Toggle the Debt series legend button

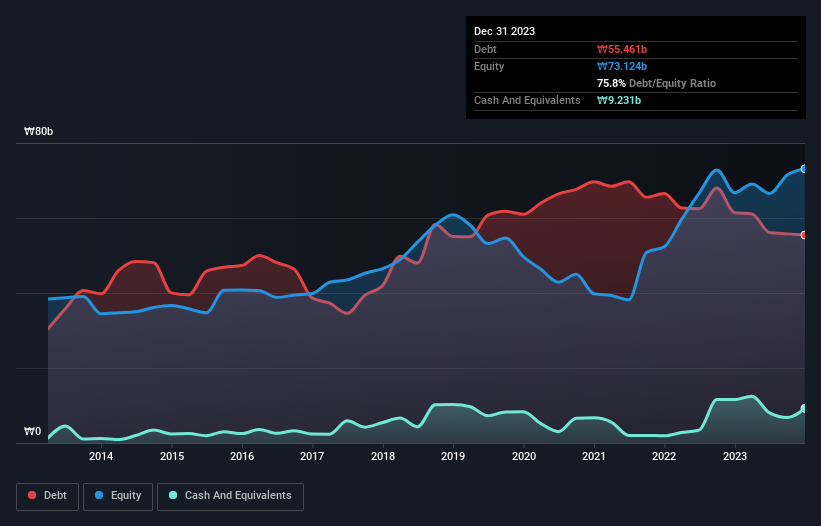(48, 496)
